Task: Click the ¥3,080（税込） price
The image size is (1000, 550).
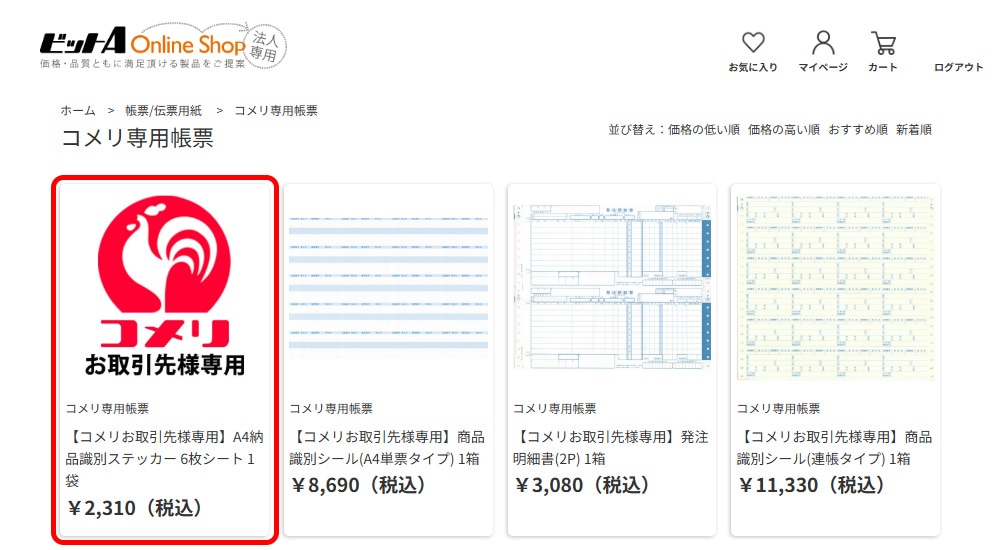Action: click(x=583, y=485)
